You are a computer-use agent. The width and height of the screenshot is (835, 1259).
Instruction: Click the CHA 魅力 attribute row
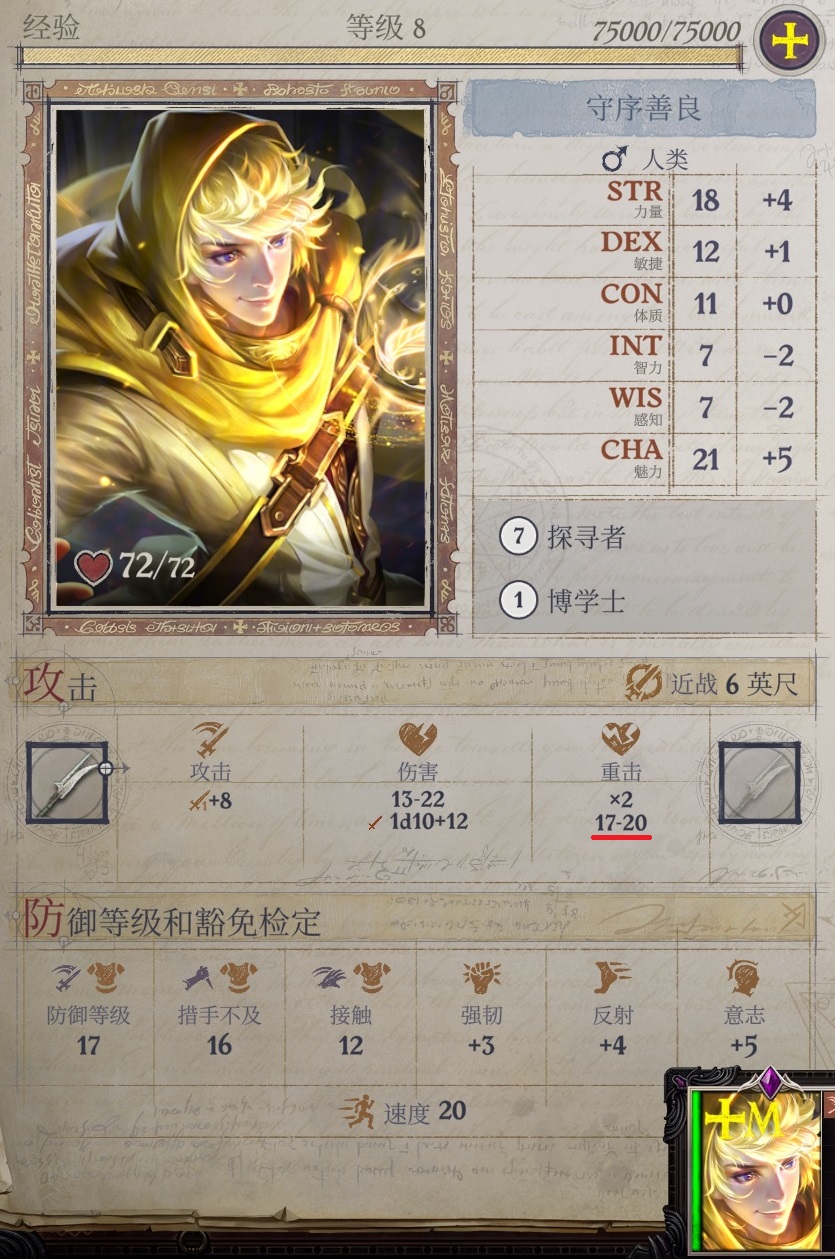(x=643, y=458)
